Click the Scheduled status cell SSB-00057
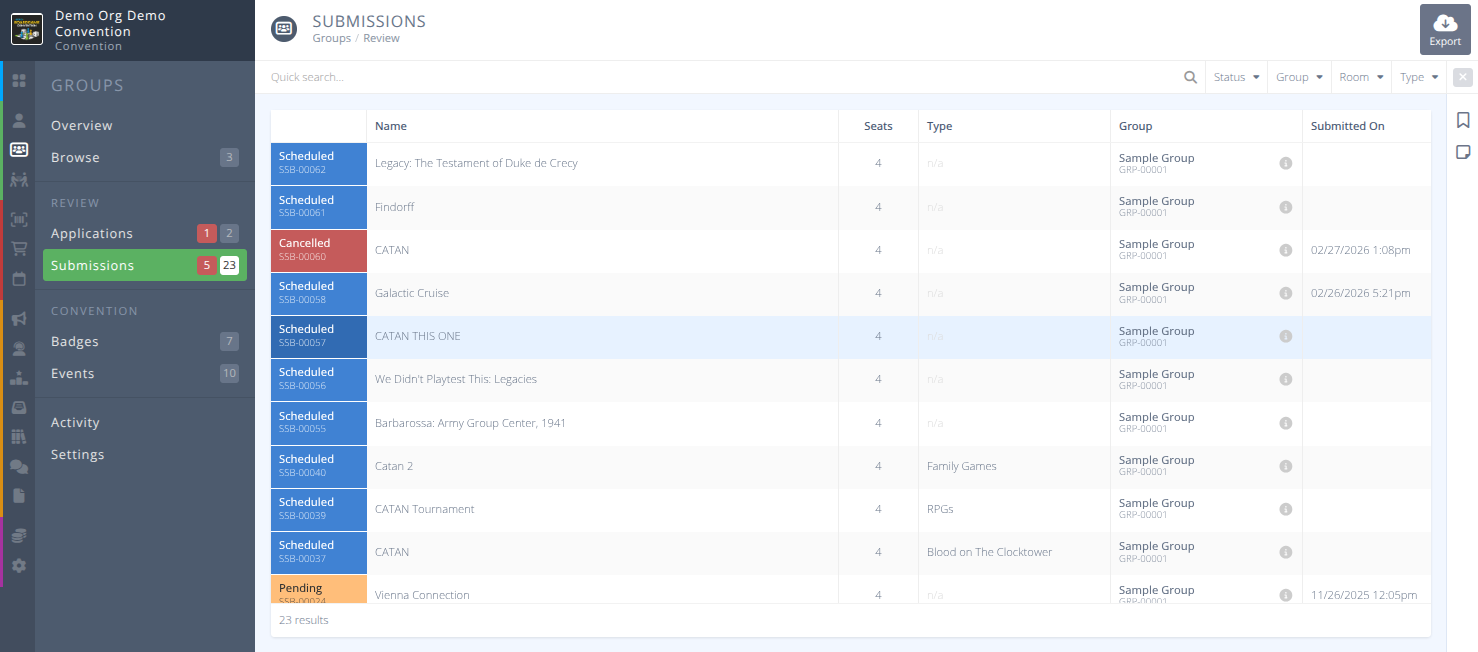 [x=319, y=336]
